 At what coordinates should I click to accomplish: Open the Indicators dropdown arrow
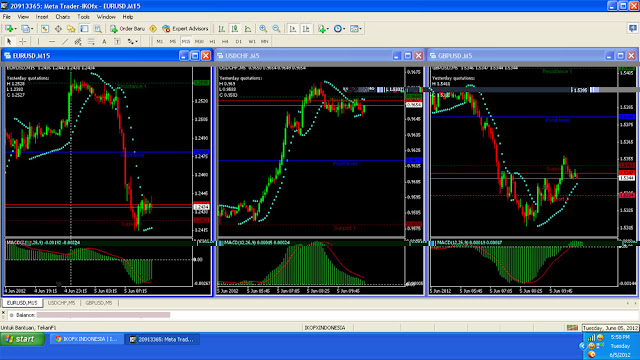tap(327, 29)
